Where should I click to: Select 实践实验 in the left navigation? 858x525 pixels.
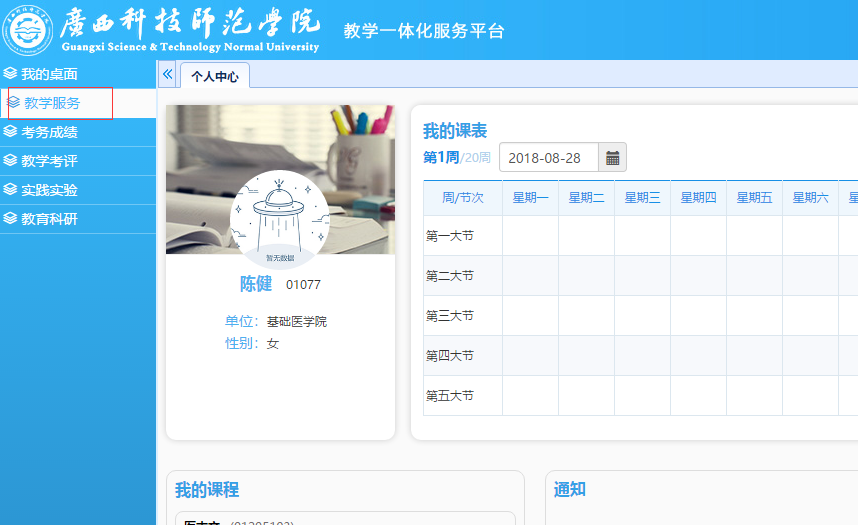point(49,190)
